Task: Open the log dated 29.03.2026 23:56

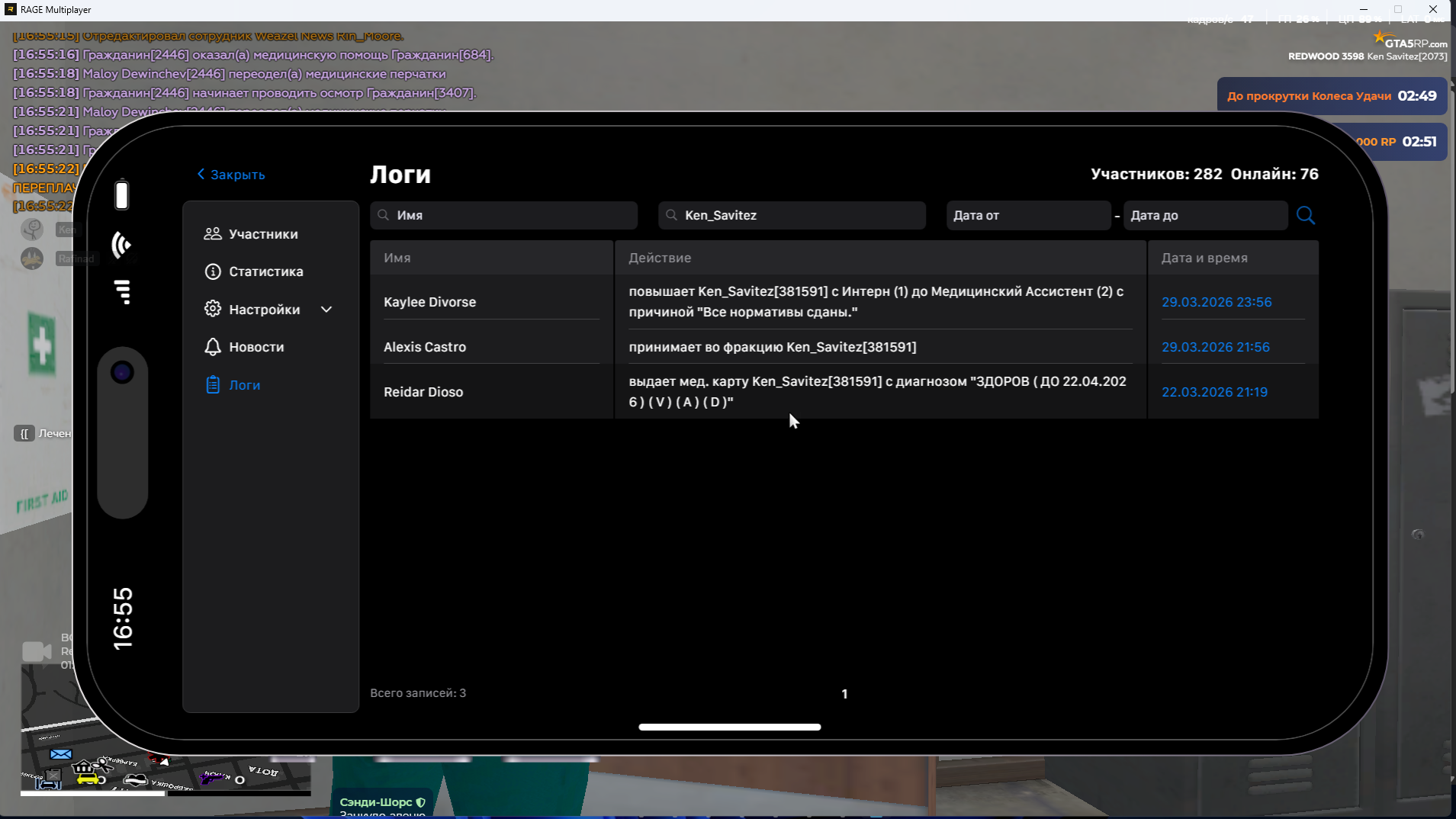Action: pos(1217,302)
